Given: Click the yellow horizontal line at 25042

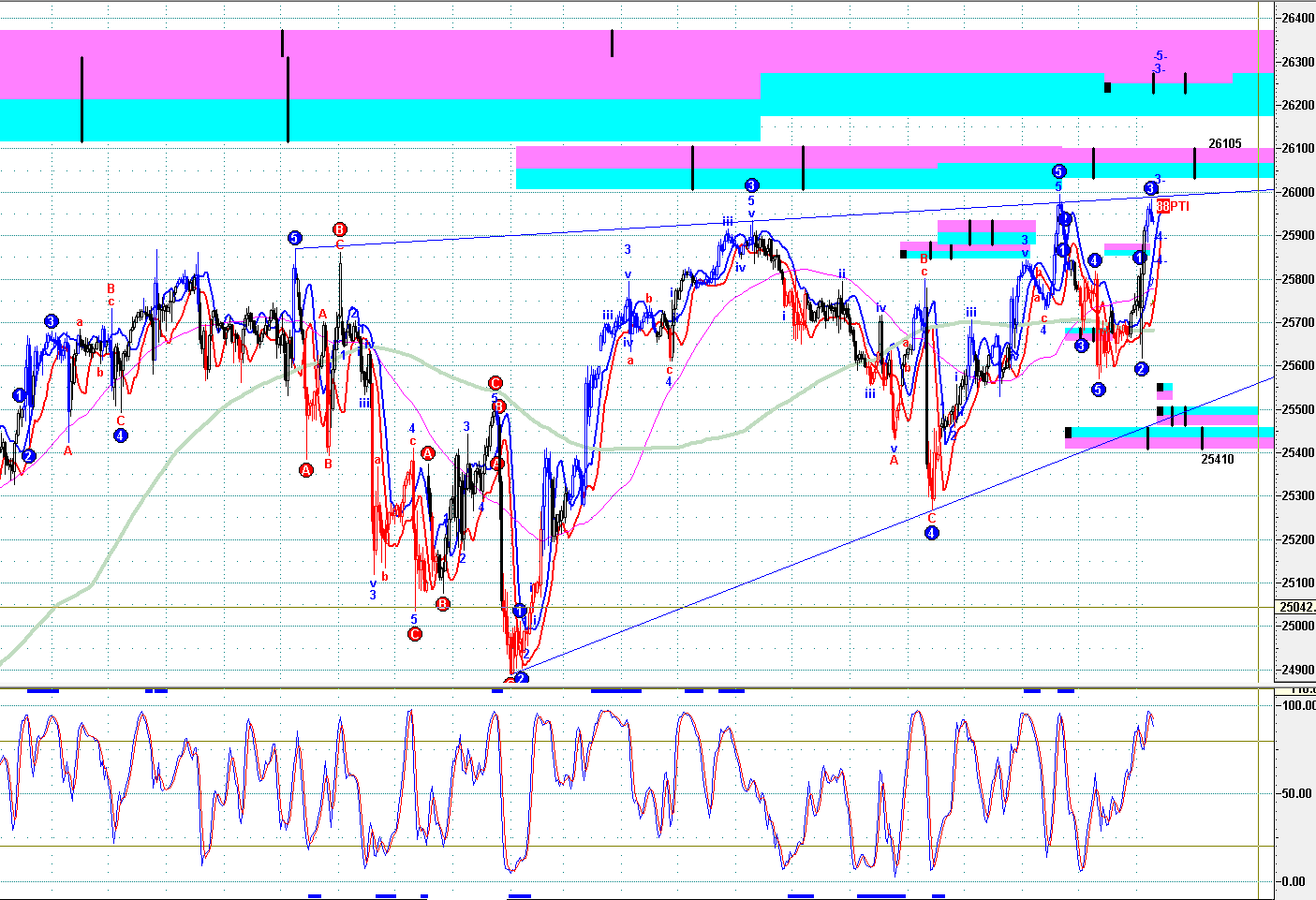Looking at the screenshot, I should pyautogui.click(x=637, y=607).
